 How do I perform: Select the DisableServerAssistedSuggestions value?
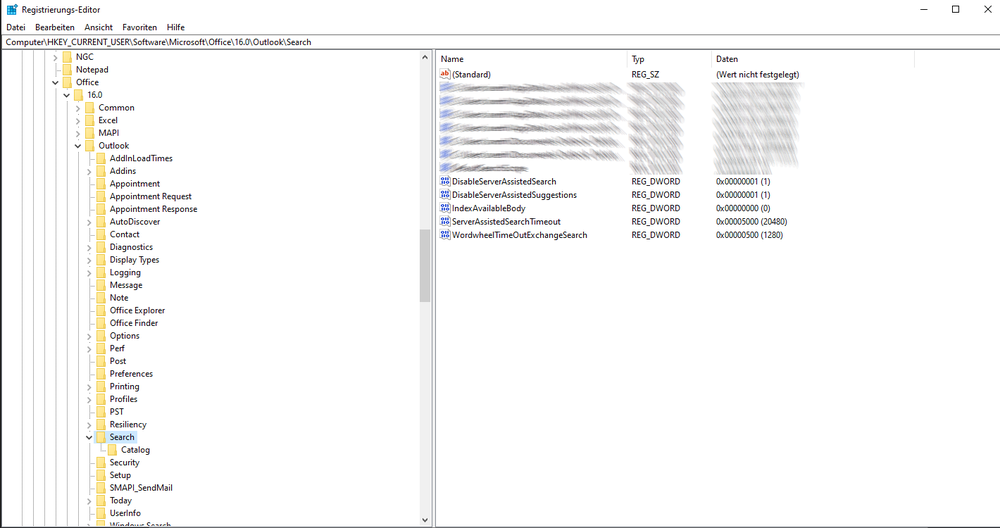click(514, 195)
